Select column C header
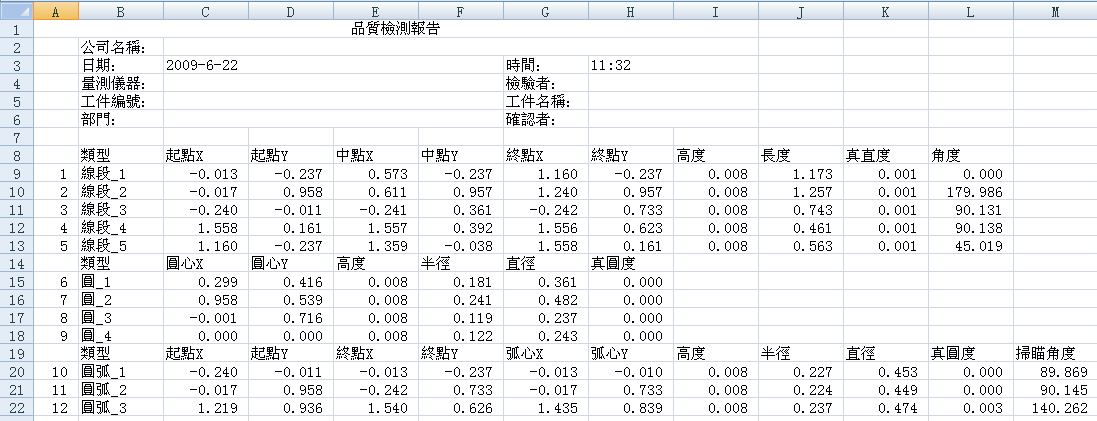The image size is (1097, 421). [x=205, y=10]
